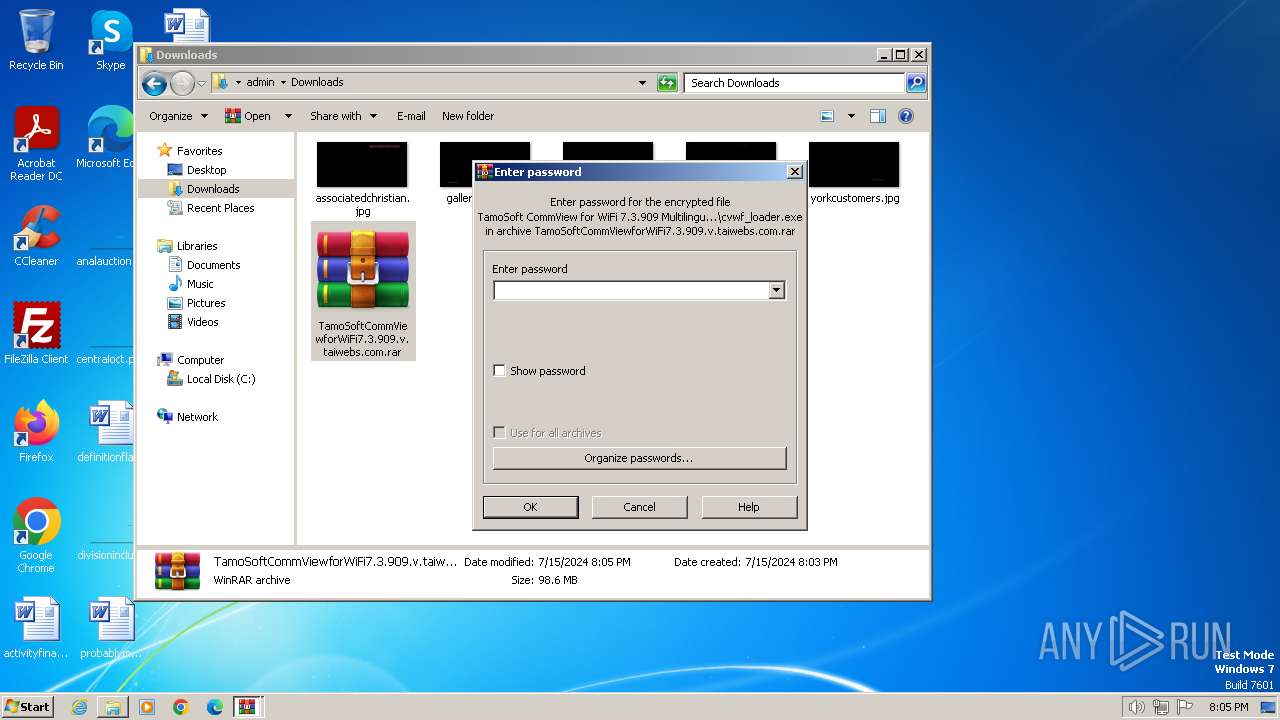This screenshot has width=1280, height=720.
Task: Go back in Explorer navigation
Action: pos(154,83)
